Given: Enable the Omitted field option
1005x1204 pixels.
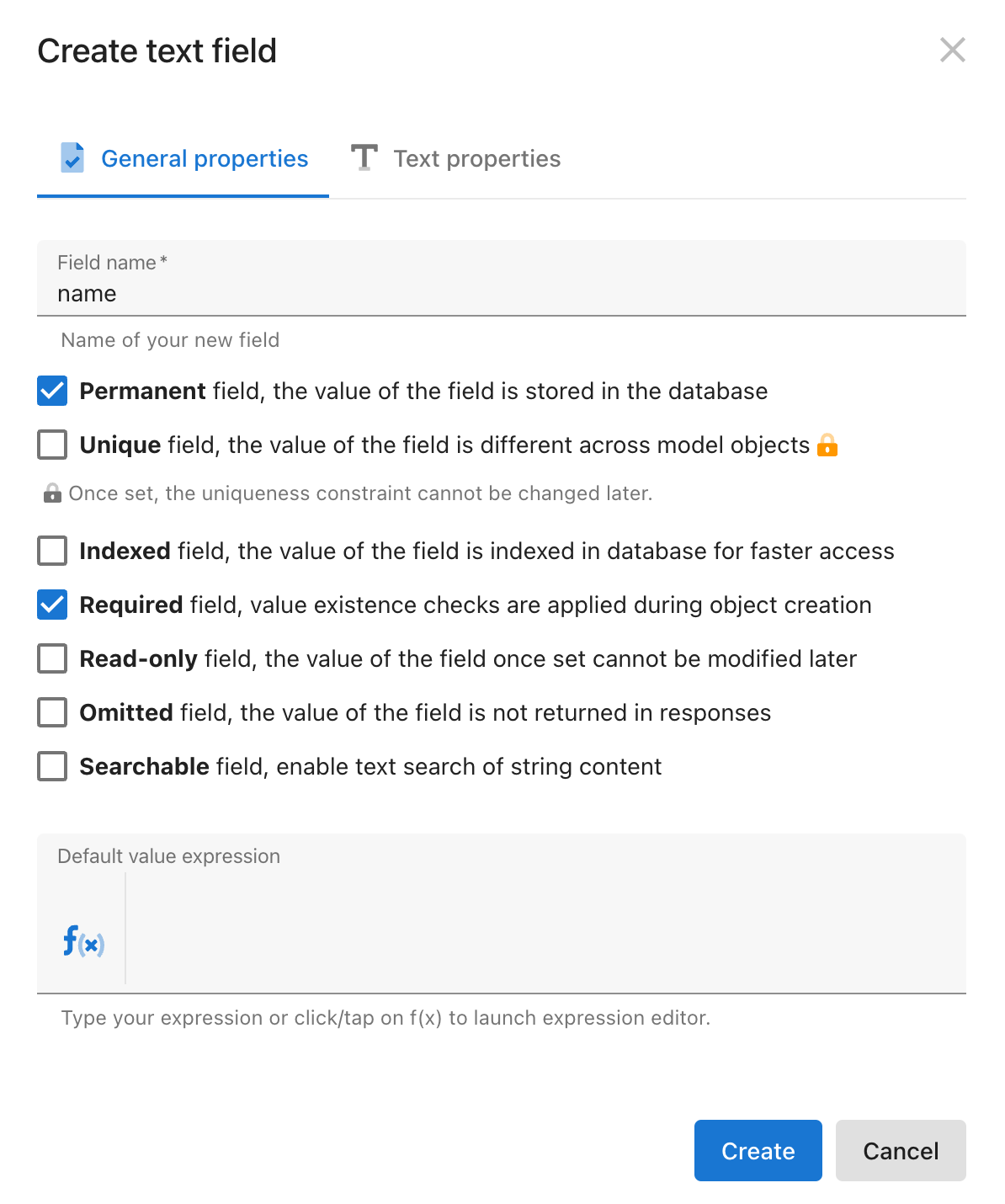Looking at the screenshot, I should click(x=52, y=712).
